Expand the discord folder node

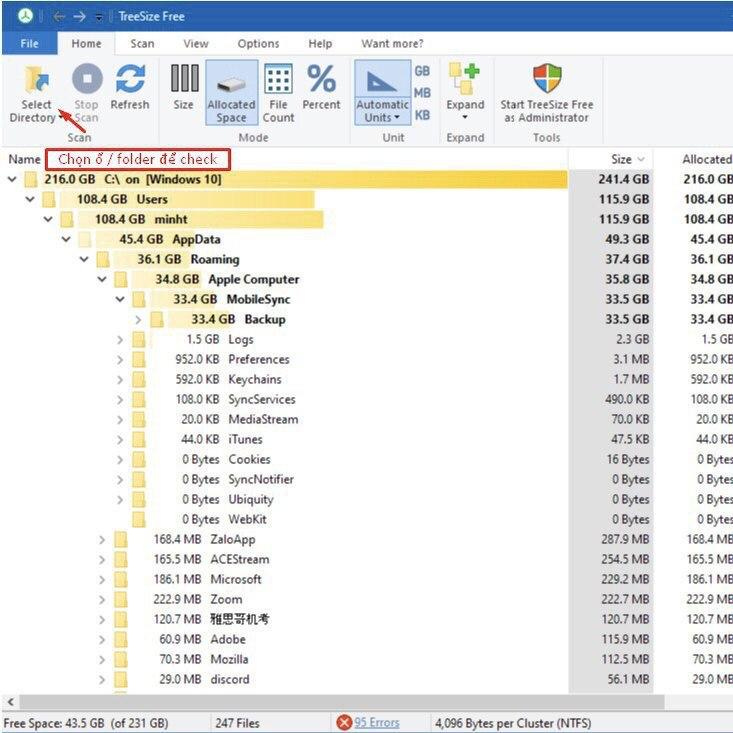click(x=102, y=679)
